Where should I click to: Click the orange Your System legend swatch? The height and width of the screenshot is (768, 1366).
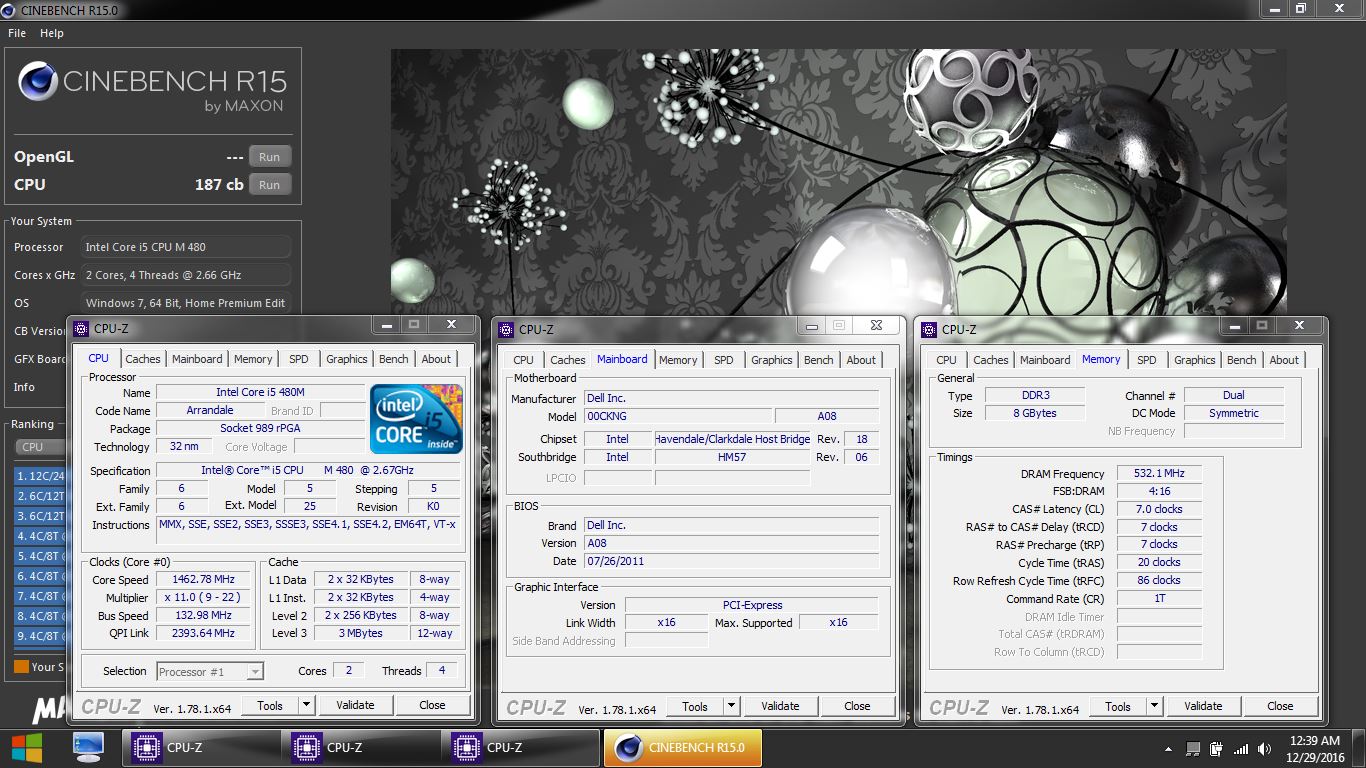21,666
